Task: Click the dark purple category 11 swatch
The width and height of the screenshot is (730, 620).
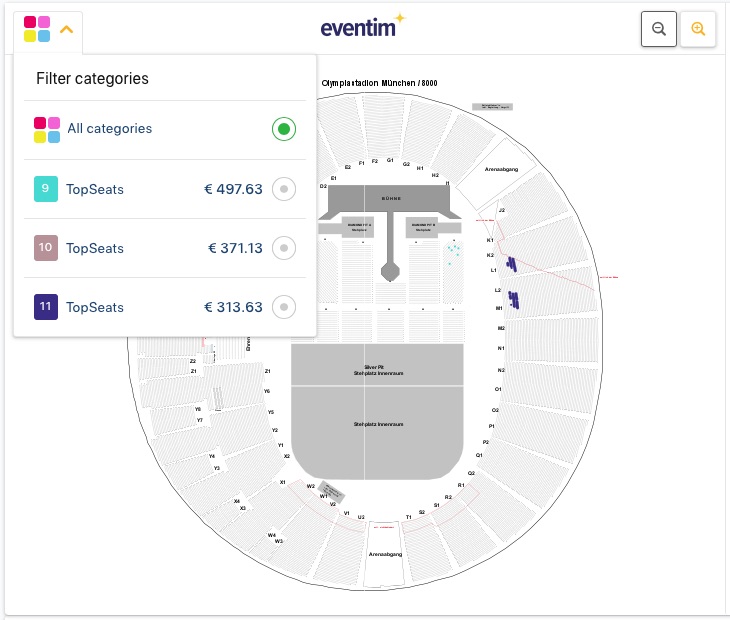Action: [x=46, y=307]
